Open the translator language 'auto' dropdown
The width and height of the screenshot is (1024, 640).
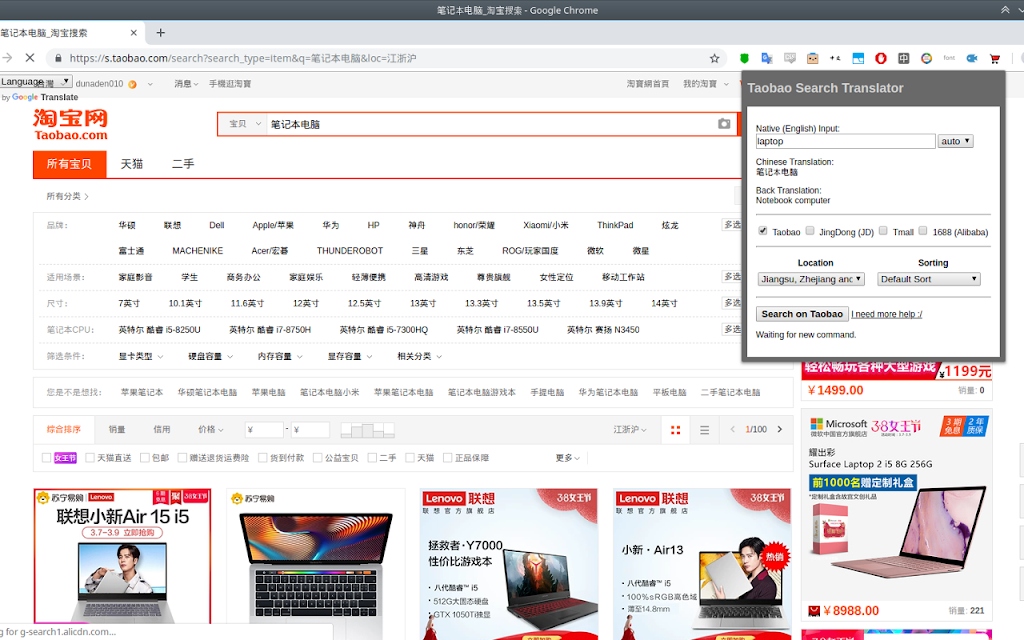pyautogui.click(x=955, y=141)
